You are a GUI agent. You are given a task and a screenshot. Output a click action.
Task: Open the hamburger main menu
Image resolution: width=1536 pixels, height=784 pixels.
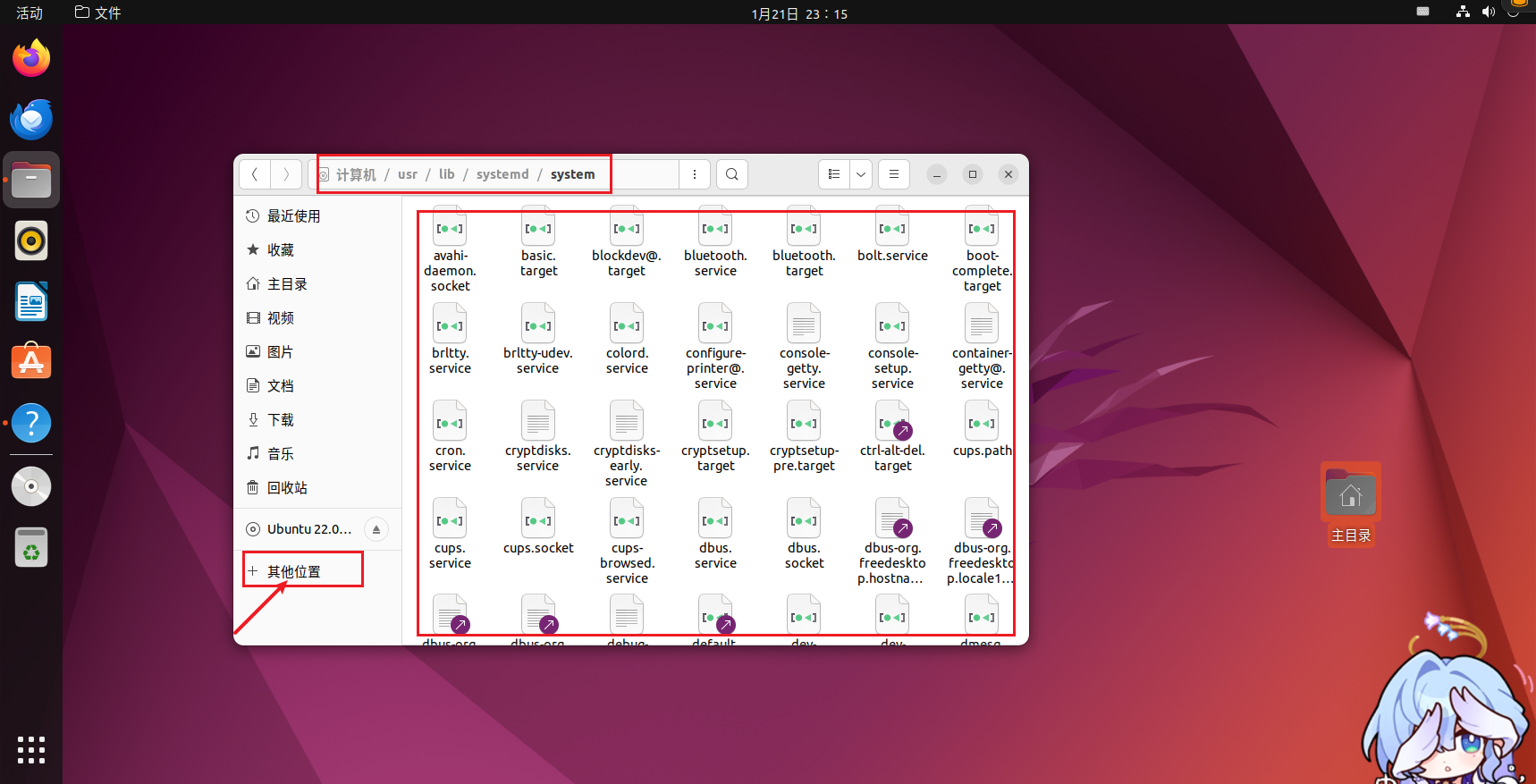[x=893, y=174]
